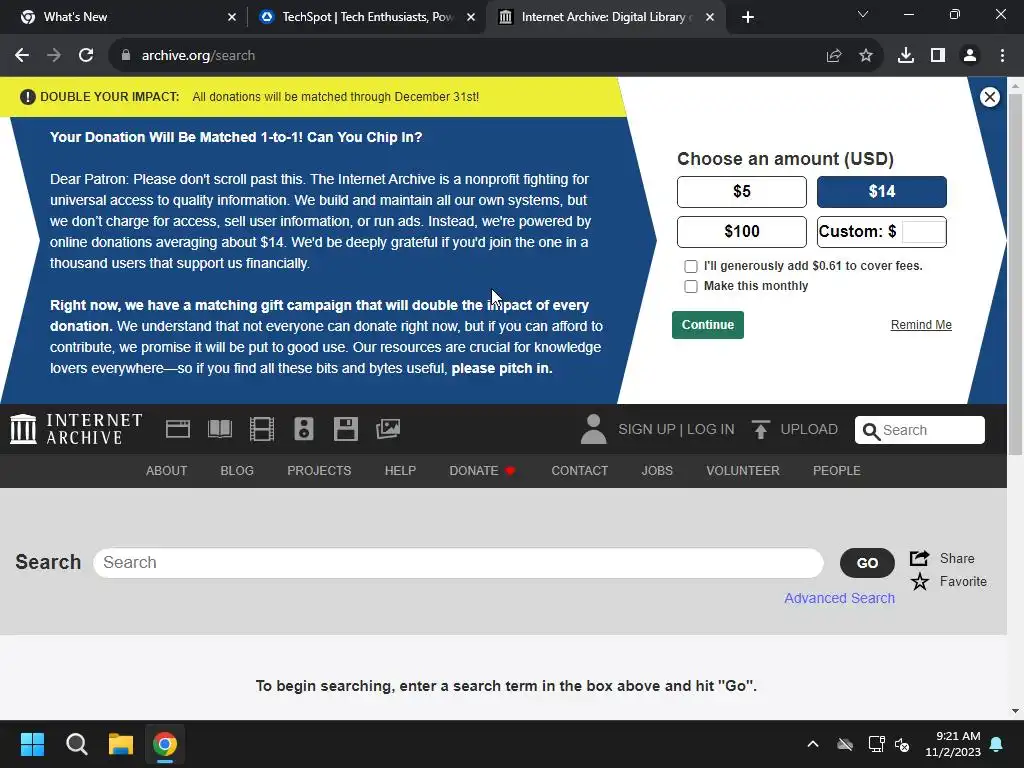Open a new browser tab

point(748,17)
